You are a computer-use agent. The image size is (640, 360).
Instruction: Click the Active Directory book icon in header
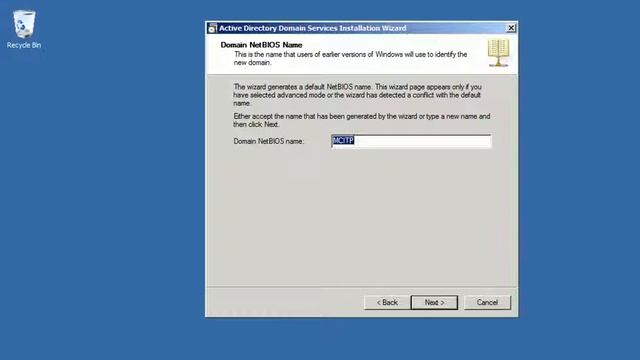(498, 53)
